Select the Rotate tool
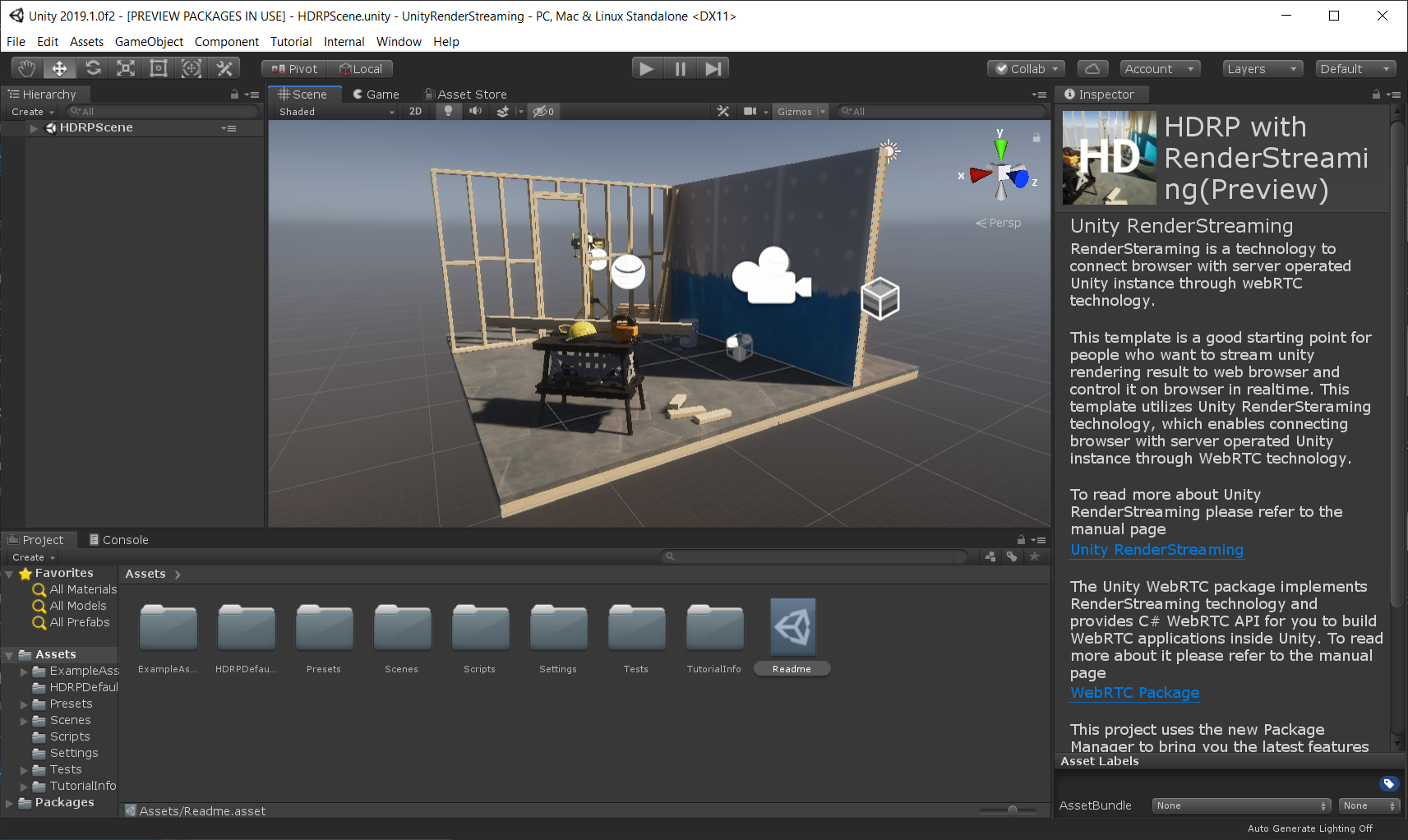This screenshot has width=1408, height=840. tap(93, 68)
